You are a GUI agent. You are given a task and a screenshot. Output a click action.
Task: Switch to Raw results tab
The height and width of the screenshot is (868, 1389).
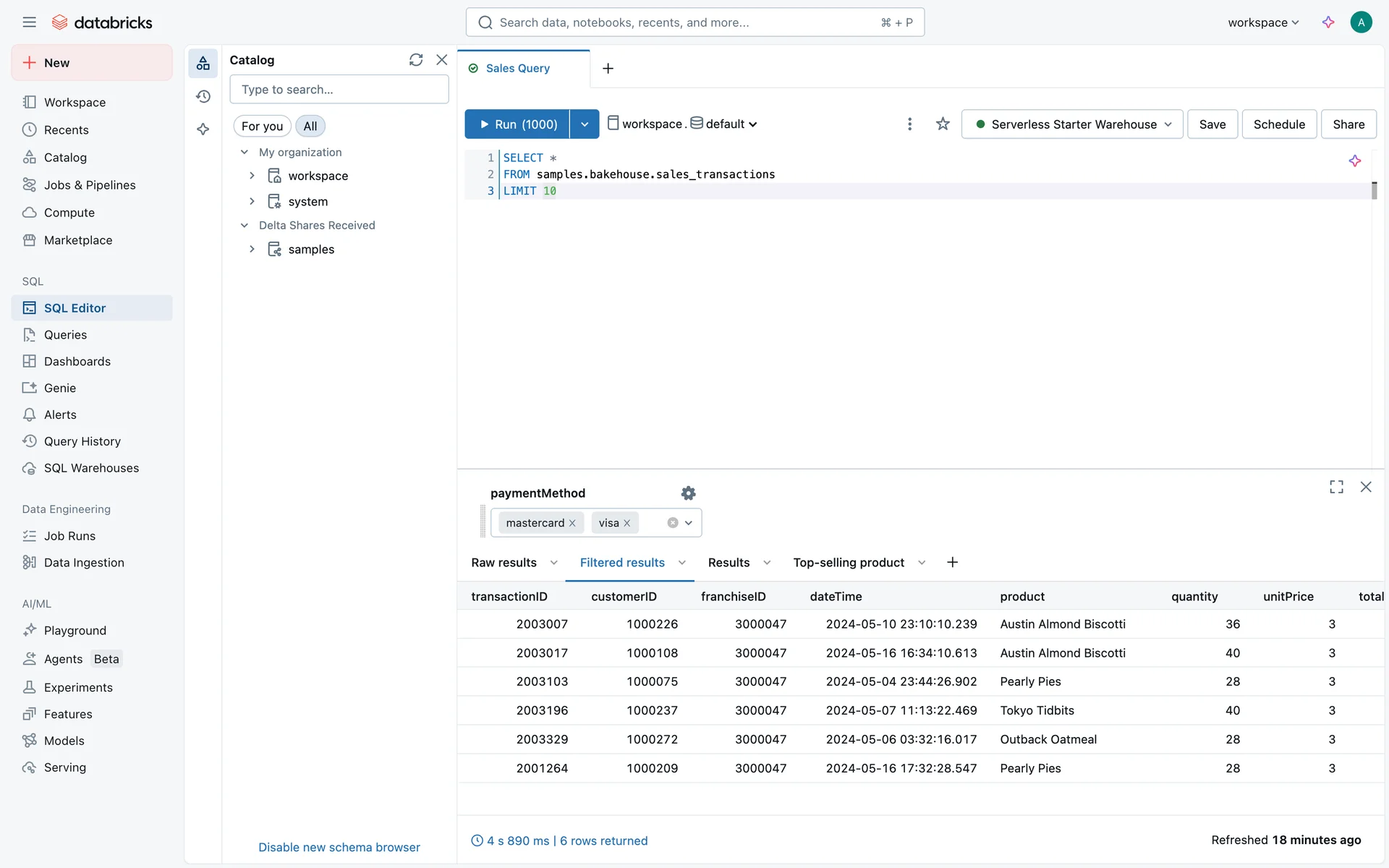coord(504,563)
